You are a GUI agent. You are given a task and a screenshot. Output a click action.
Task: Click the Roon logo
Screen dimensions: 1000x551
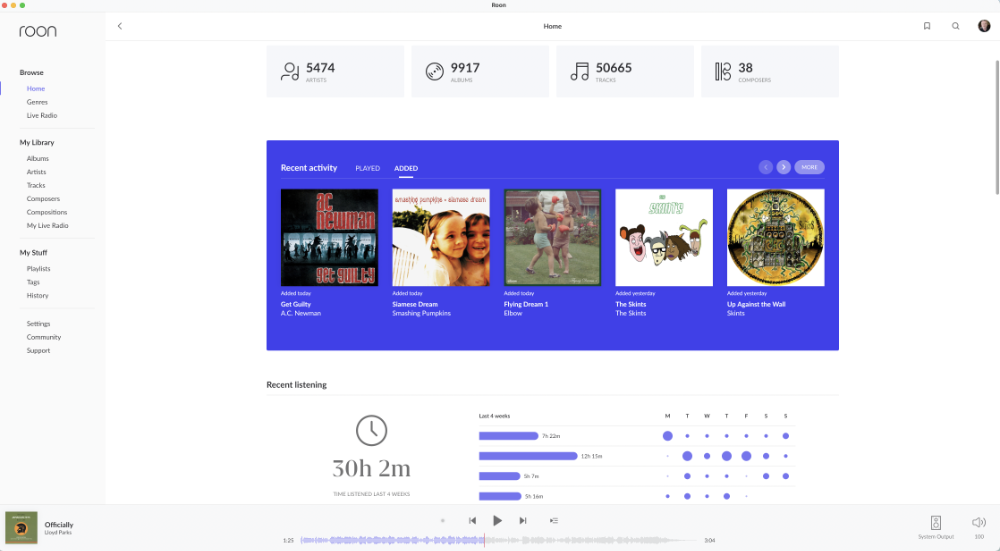[x=38, y=31]
